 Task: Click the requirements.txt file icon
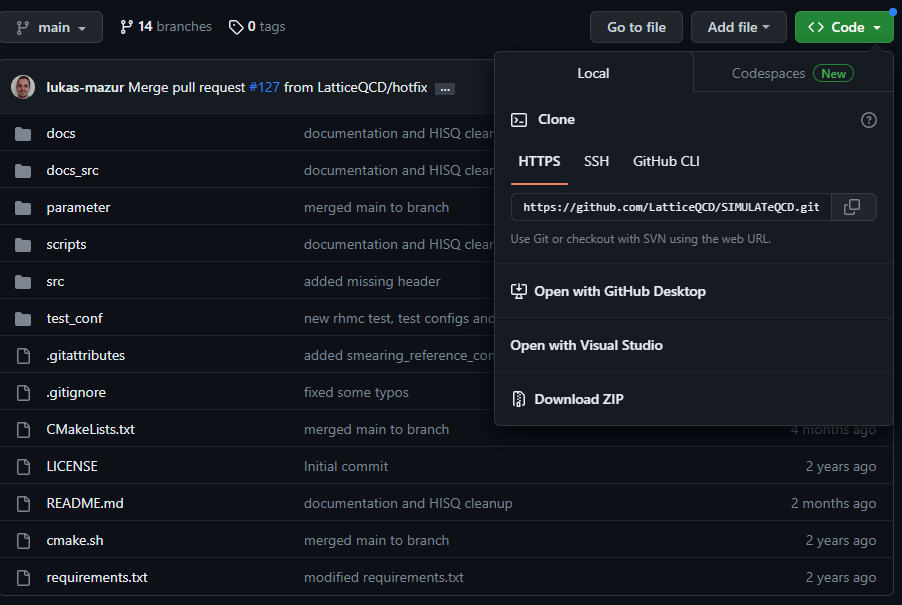(24, 578)
